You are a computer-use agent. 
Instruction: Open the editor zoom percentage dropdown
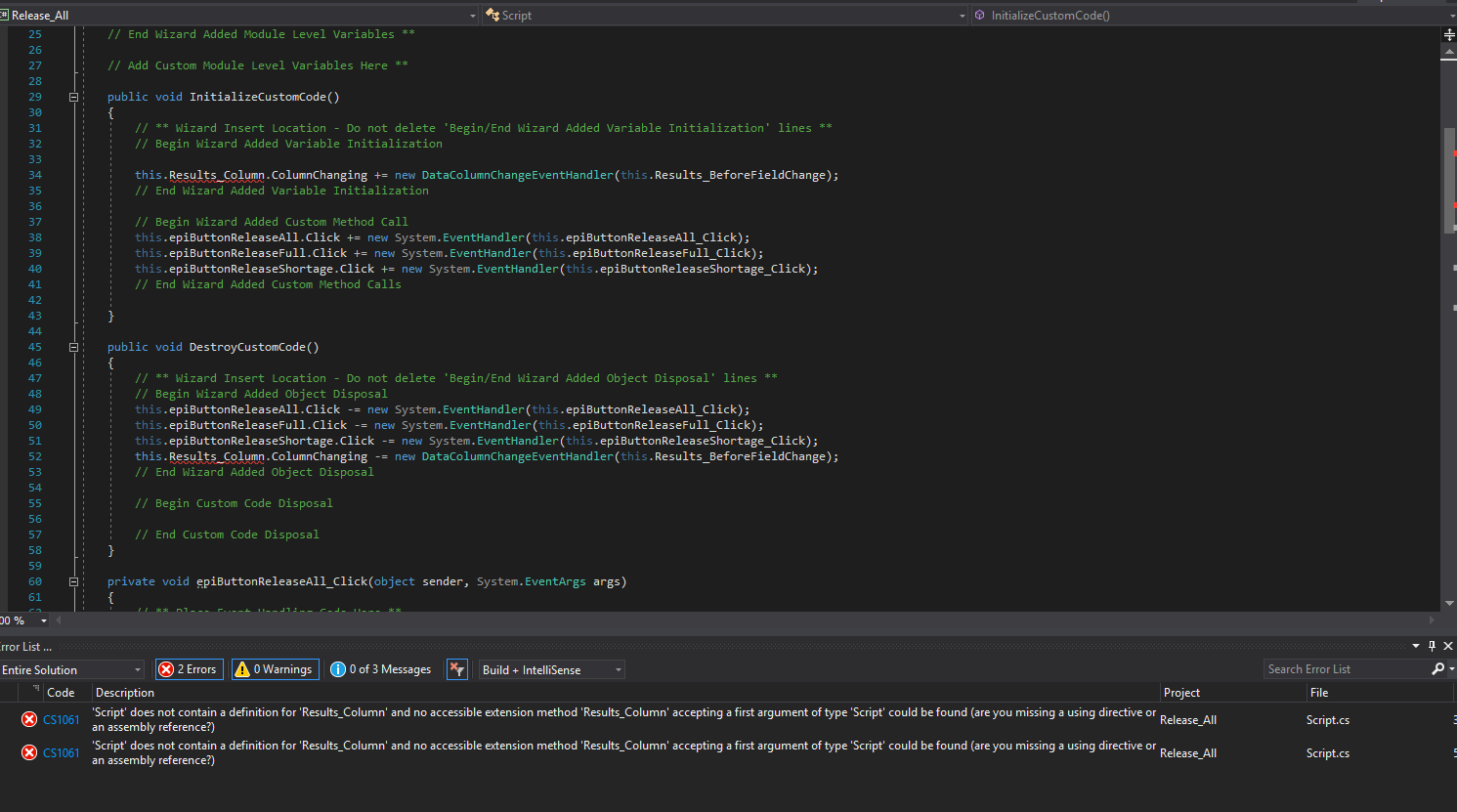click(x=44, y=620)
